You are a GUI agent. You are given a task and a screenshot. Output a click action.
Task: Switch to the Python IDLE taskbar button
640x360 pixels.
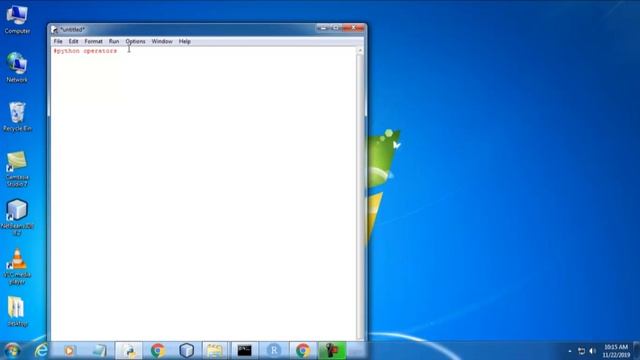129,350
